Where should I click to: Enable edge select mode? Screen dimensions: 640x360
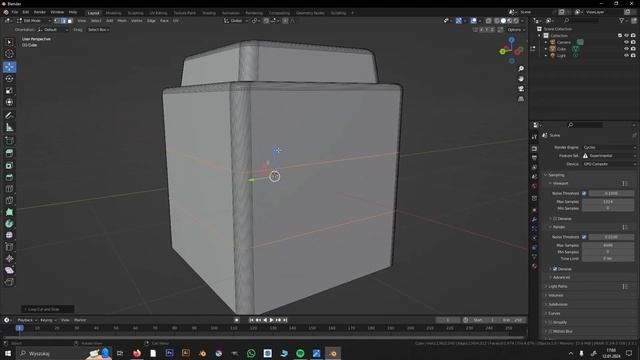(63, 20)
